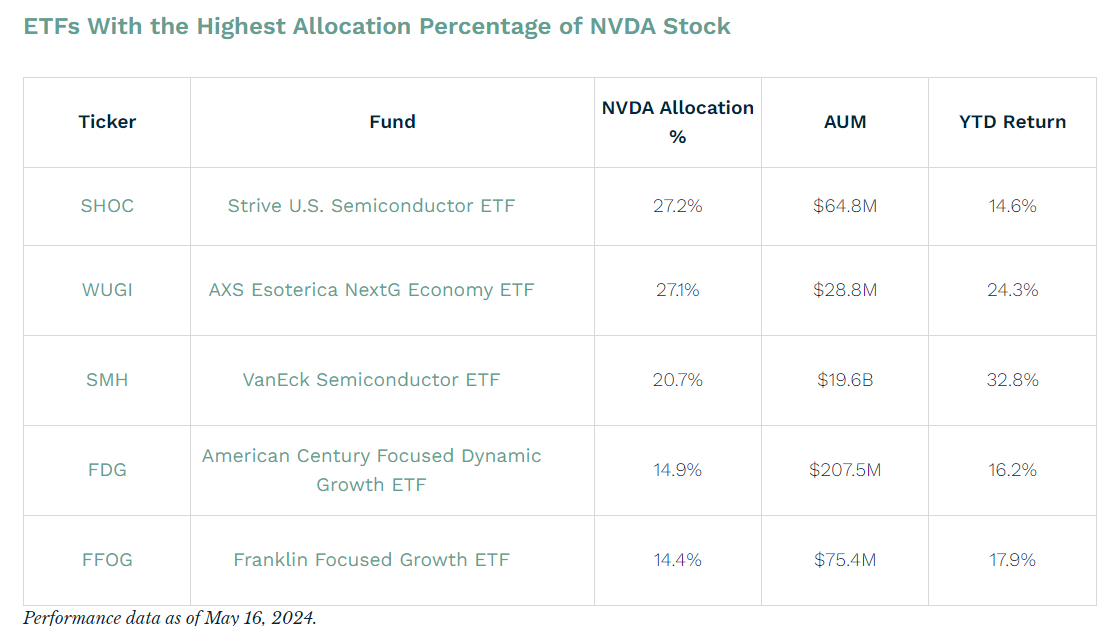
Task: Click the Ticker column header
Action: 107,122
